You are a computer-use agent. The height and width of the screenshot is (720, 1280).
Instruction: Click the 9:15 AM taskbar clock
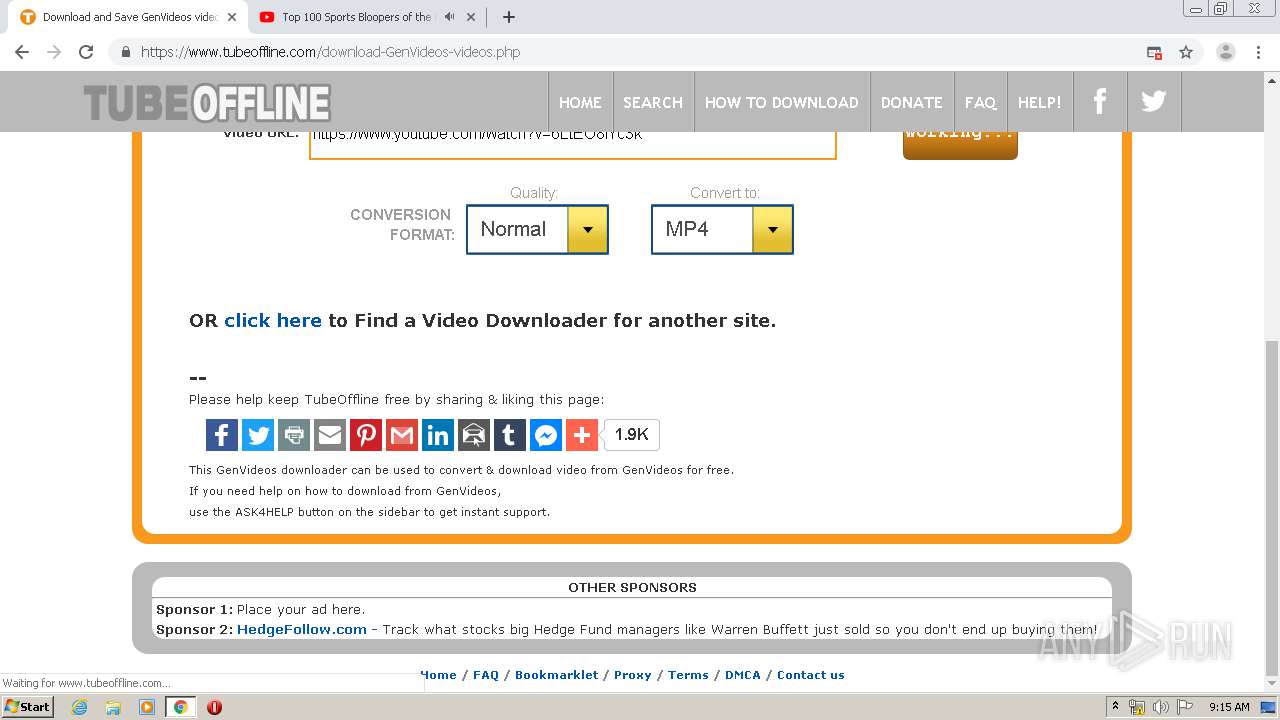pos(1229,707)
